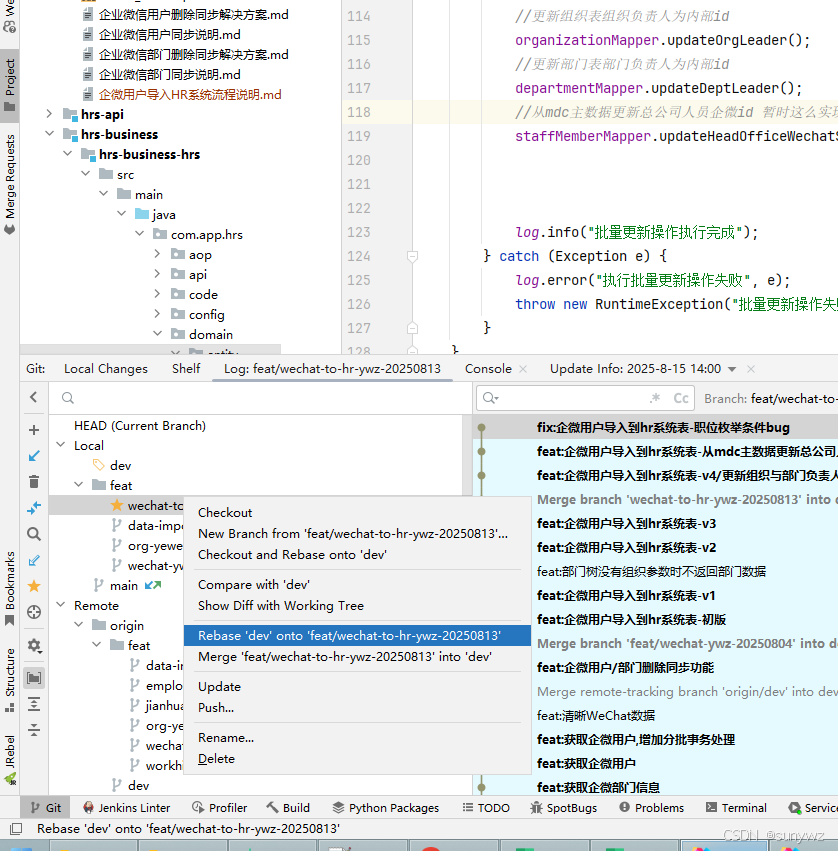Open the Update Info dropdown arrow

pyautogui.click(x=732, y=369)
